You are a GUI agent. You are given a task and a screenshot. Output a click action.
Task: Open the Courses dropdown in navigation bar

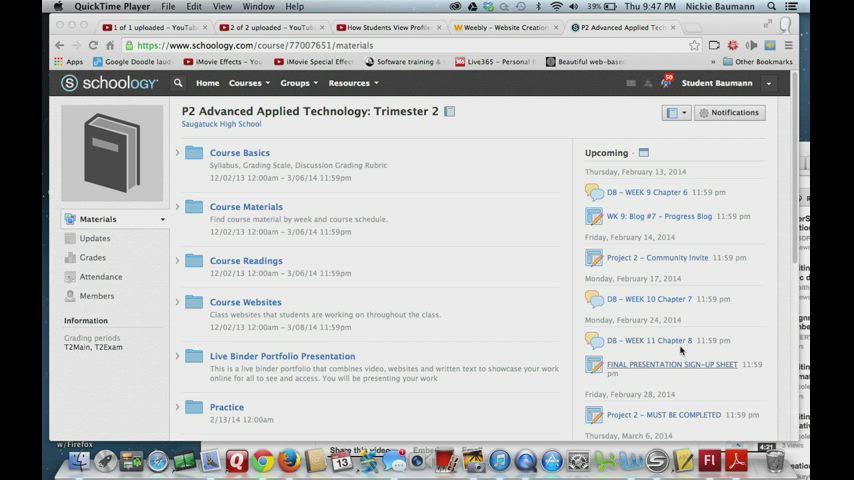[x=248, y=83]
